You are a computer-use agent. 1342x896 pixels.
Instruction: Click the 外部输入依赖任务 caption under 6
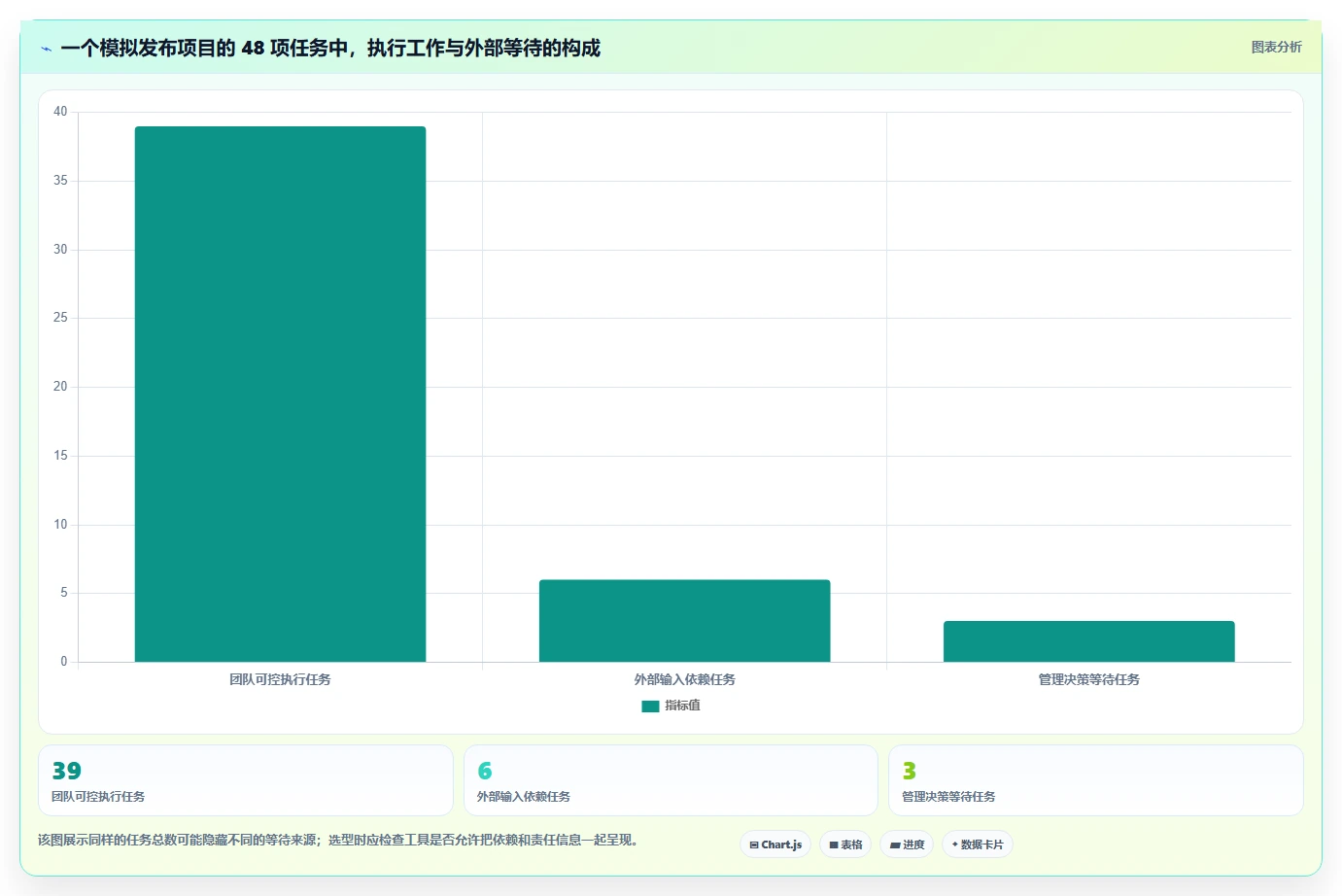524,796
